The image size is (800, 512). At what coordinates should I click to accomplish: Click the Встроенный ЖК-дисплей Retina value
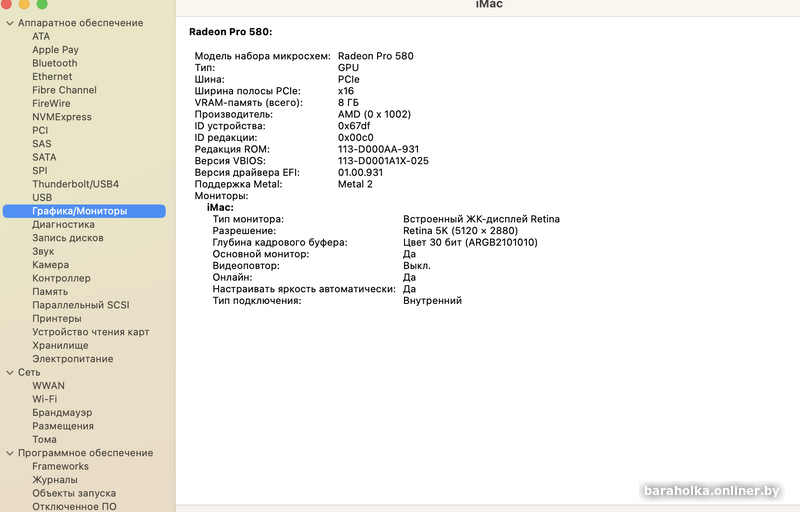pyautogui.click(x=481, y=219)
